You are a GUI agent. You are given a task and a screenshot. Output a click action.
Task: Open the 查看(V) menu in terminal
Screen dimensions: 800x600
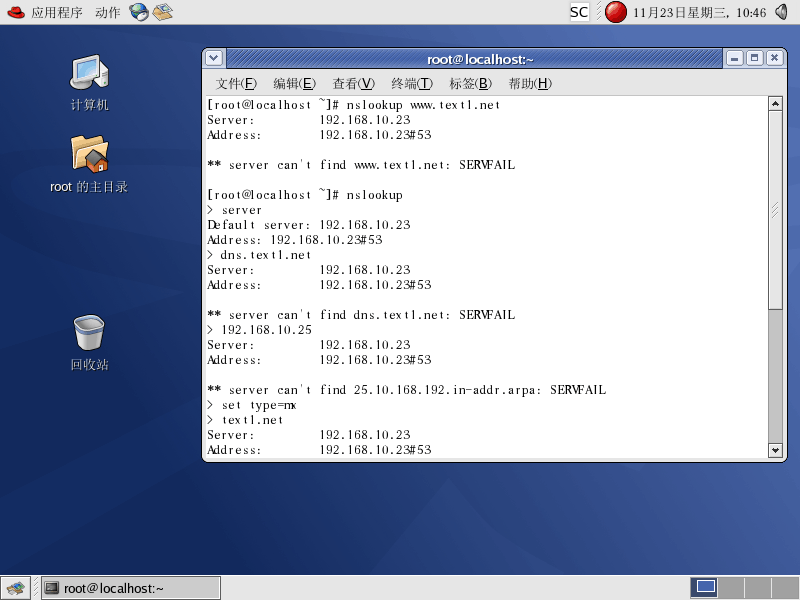point(353,83)
